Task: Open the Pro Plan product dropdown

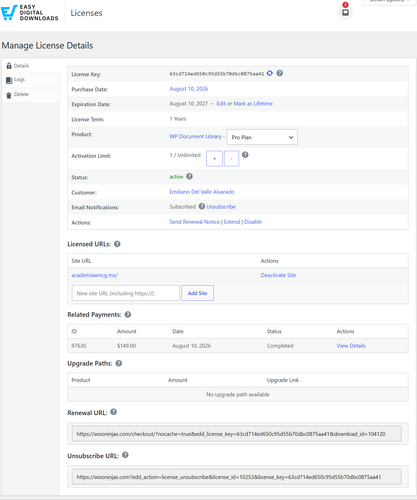Action: coord(262,137)
